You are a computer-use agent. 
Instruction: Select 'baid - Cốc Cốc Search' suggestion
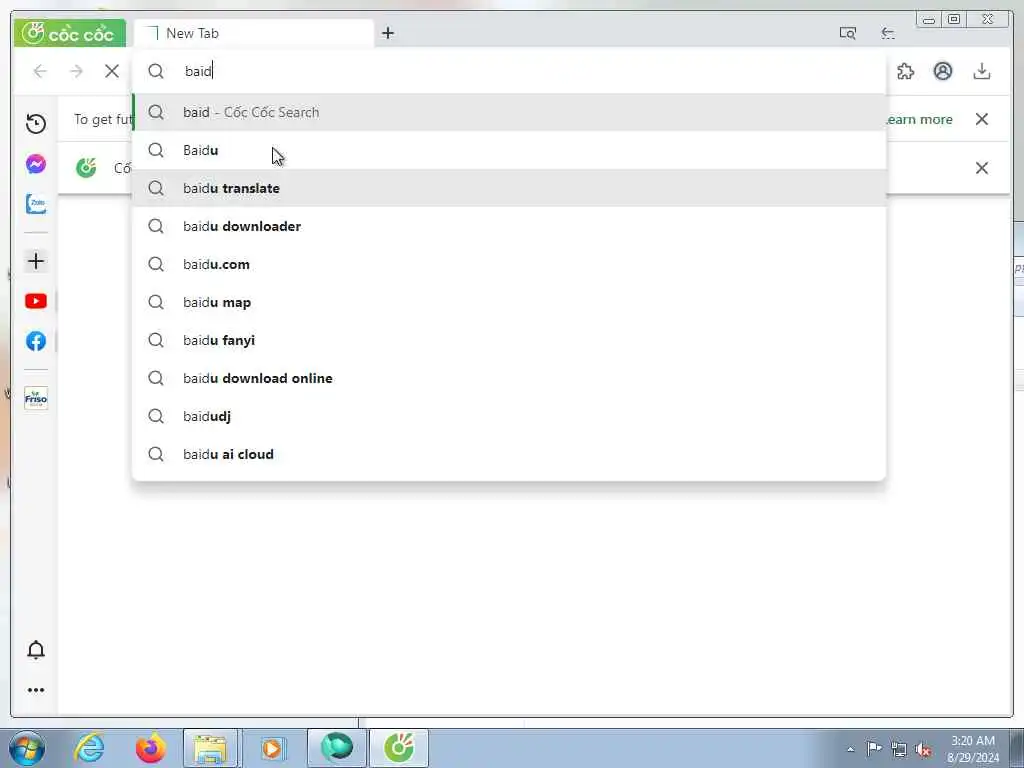[509, 112]
